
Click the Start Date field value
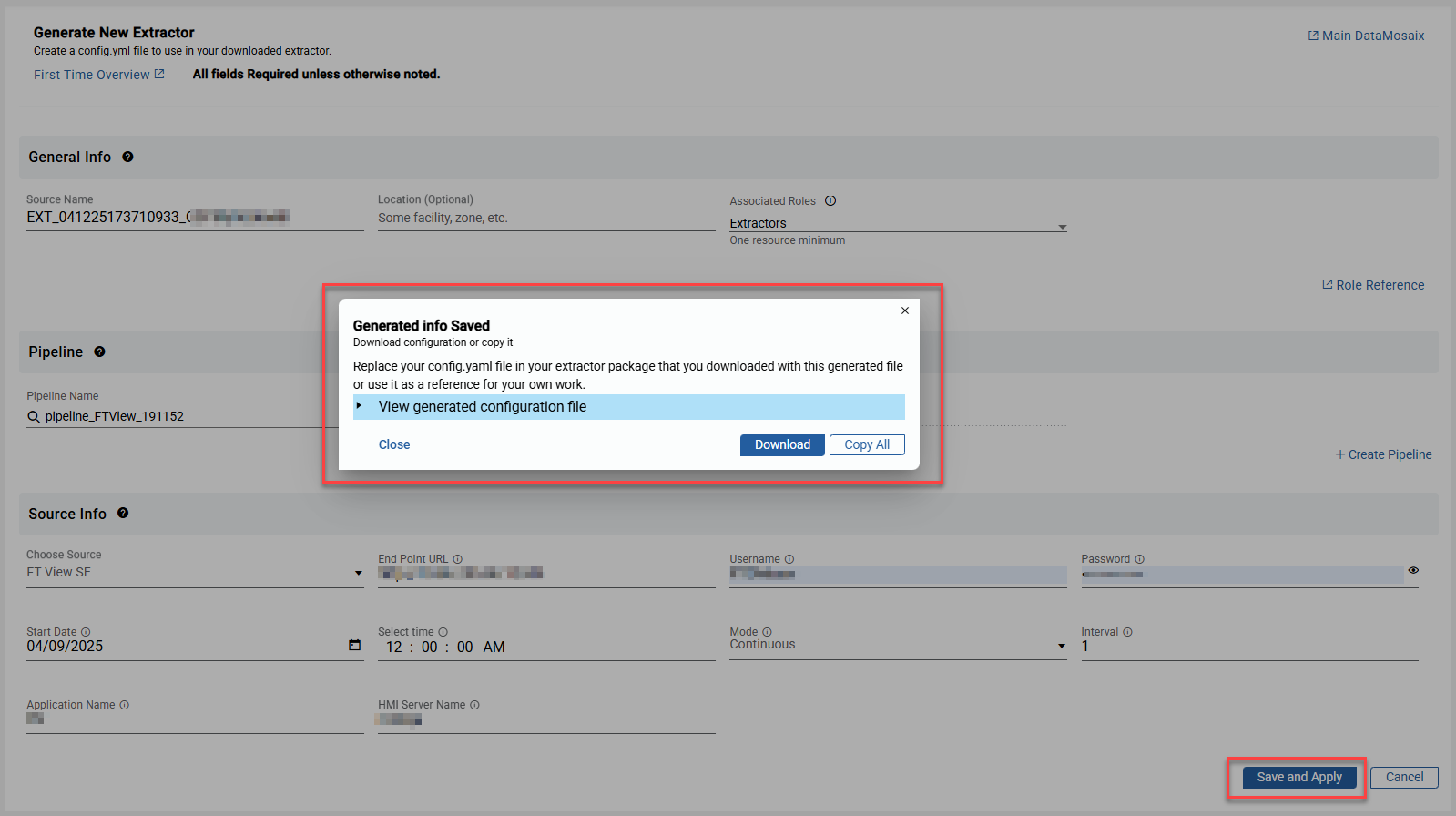[65, 646]
